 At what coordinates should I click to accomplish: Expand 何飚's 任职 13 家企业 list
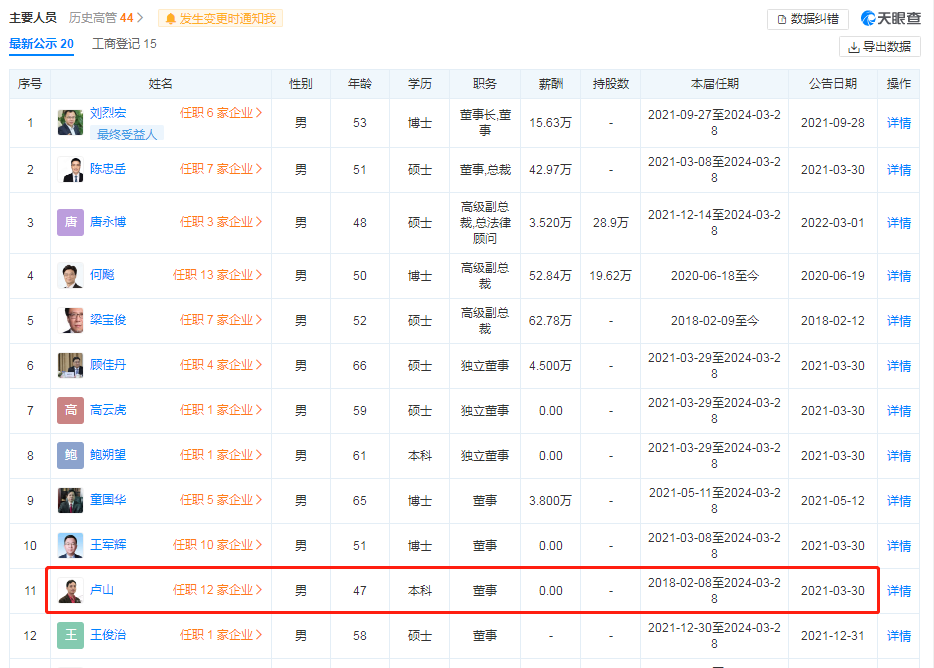[218, 275]
